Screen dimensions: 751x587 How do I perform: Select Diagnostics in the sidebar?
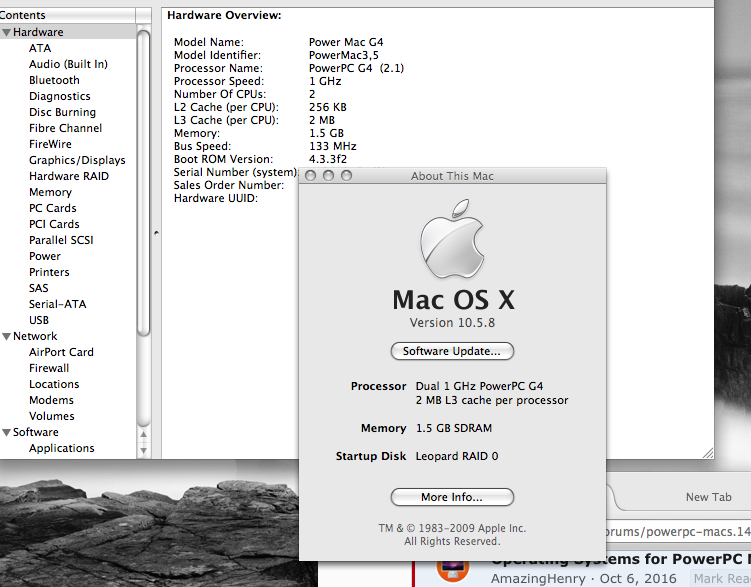59,96
